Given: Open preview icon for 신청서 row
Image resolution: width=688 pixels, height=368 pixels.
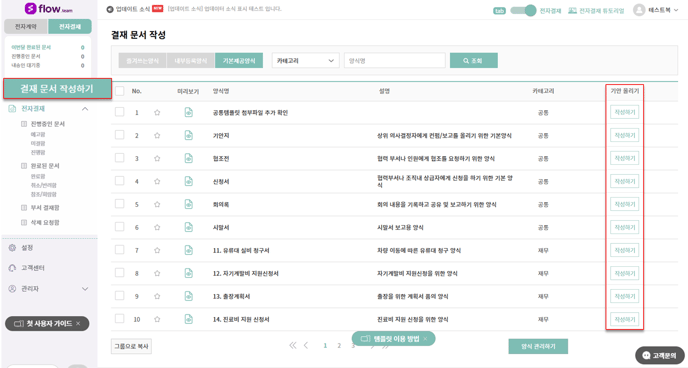Looking at the screenshot, I should [189, 181].
